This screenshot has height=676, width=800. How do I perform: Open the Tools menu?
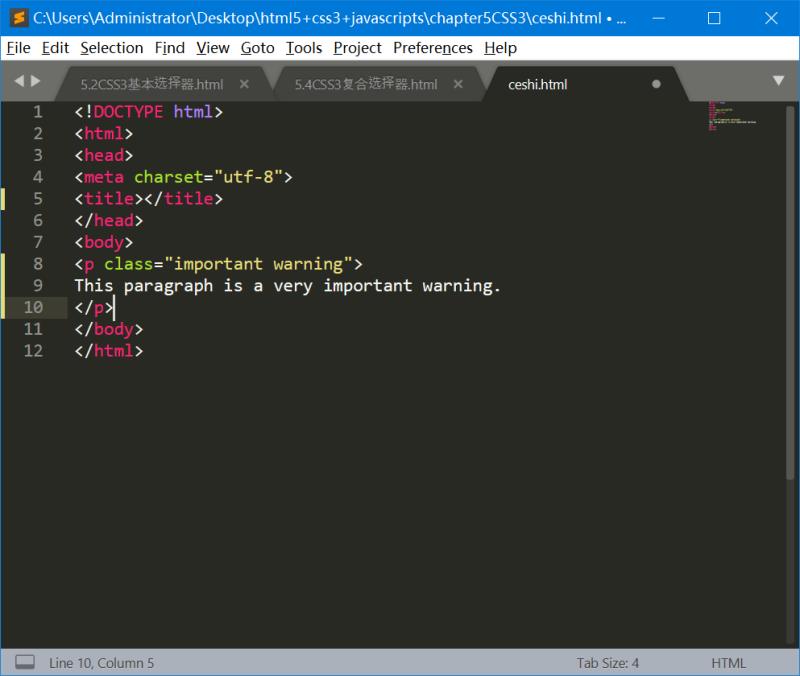(304, 48)
